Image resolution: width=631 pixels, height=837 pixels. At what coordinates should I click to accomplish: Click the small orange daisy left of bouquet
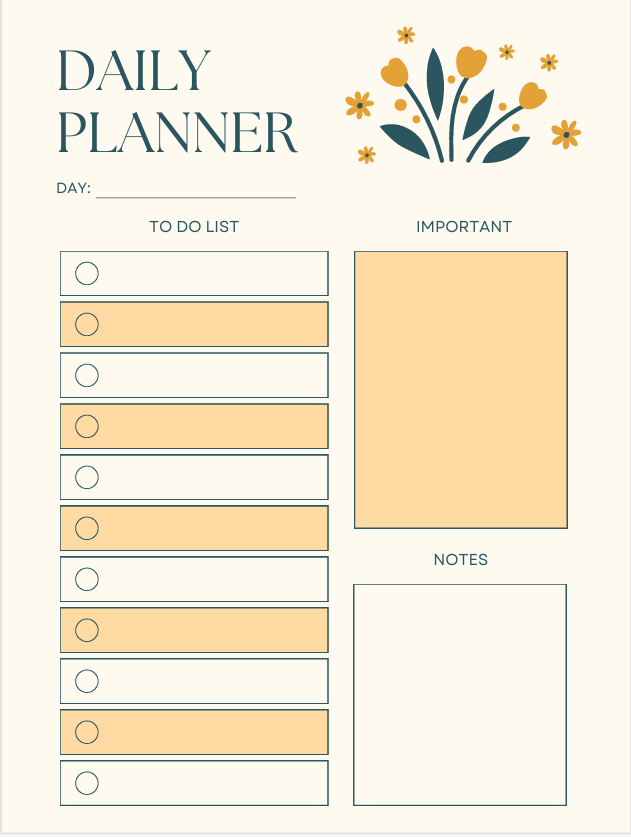[359, 104]
